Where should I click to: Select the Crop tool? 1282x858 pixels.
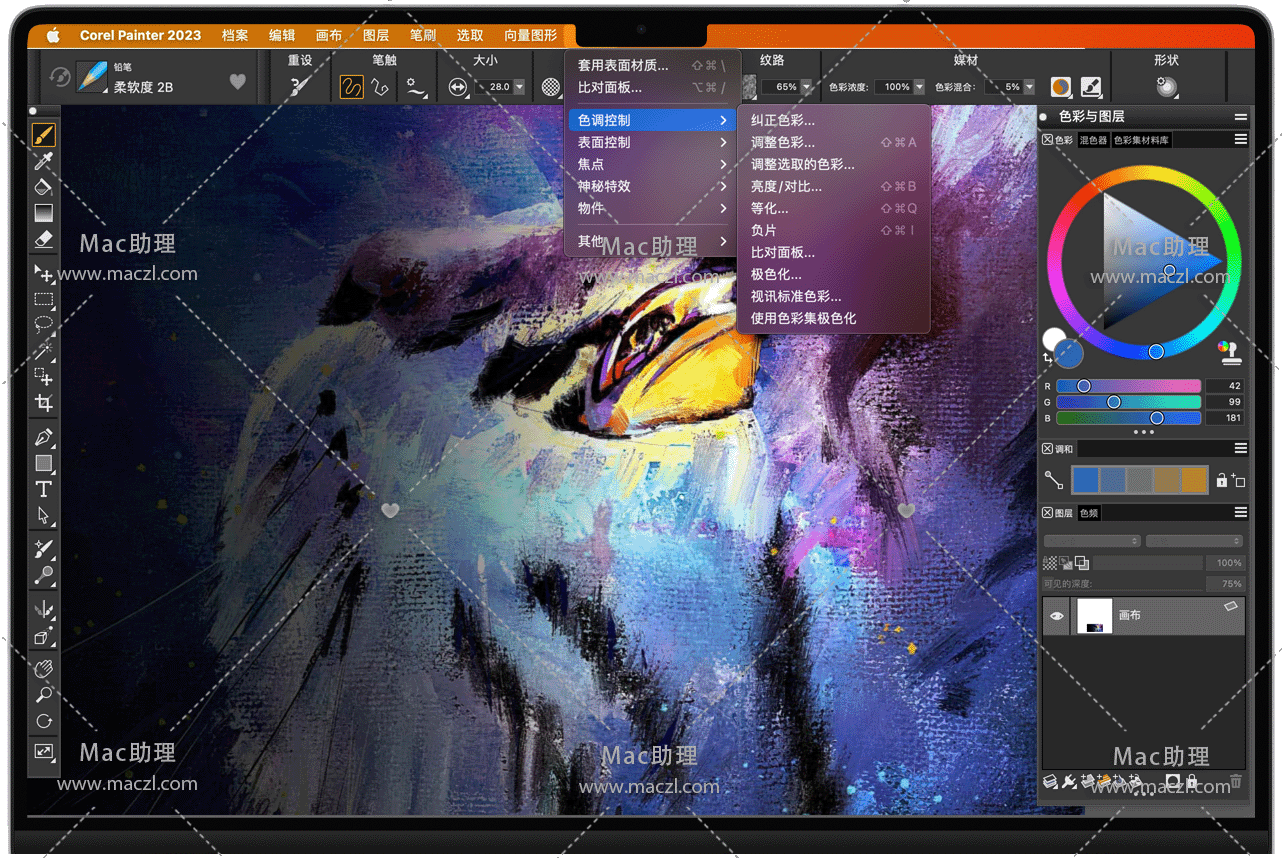(43, 403)
